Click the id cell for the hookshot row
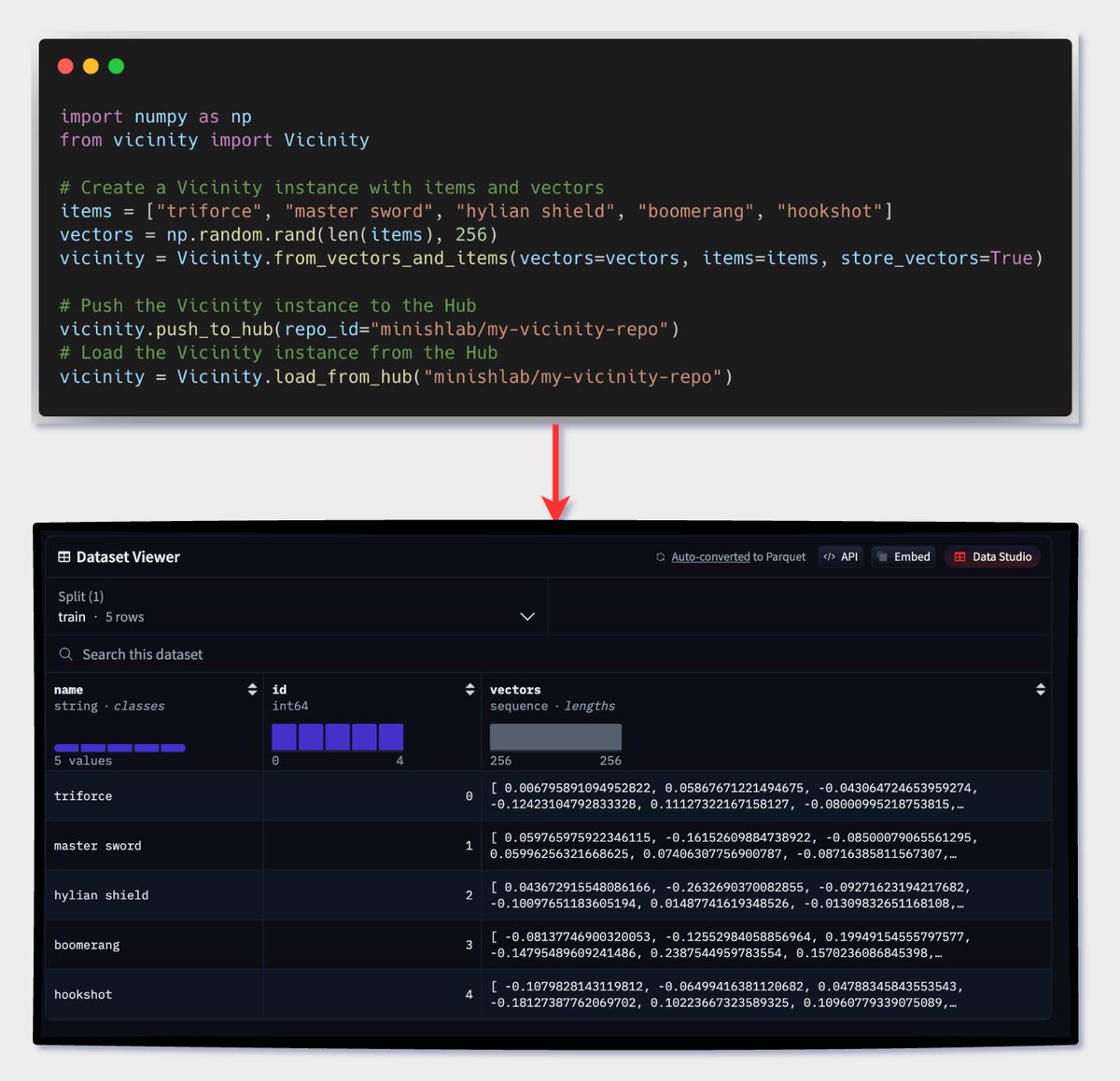This screenshot has width=1120, height=1081. (372, 994)
